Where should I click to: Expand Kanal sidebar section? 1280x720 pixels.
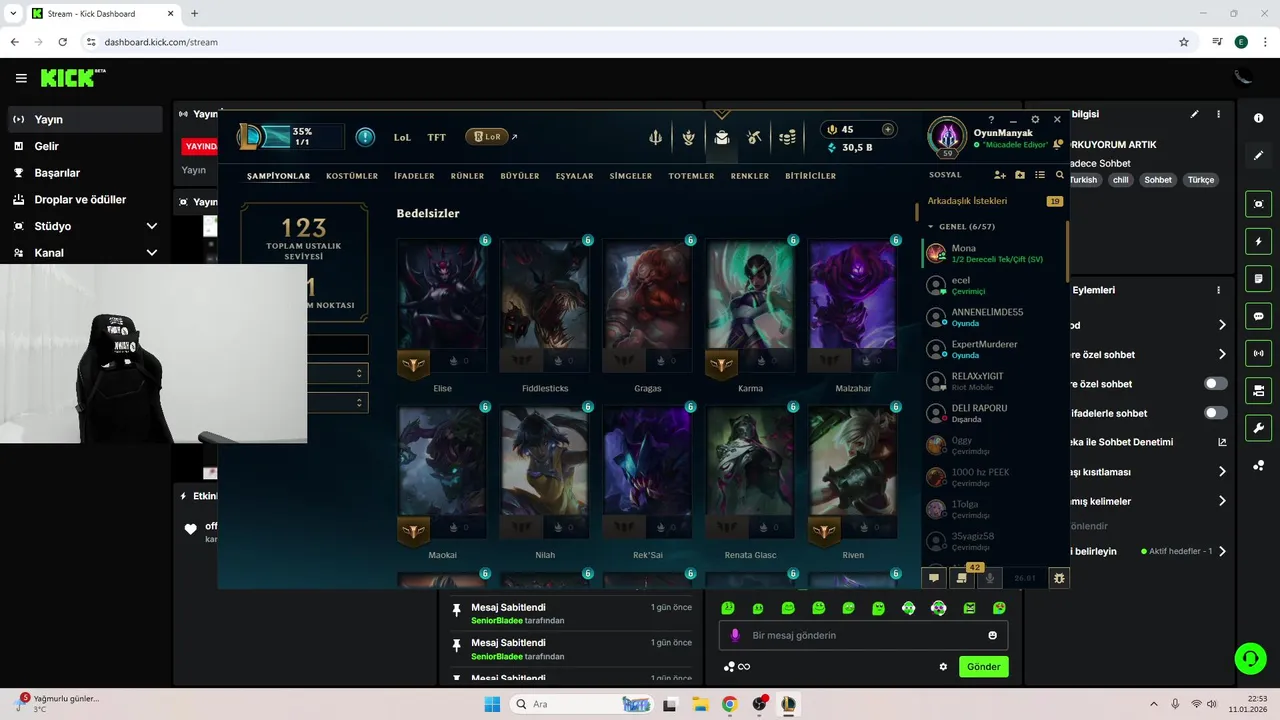coord(152,253)
